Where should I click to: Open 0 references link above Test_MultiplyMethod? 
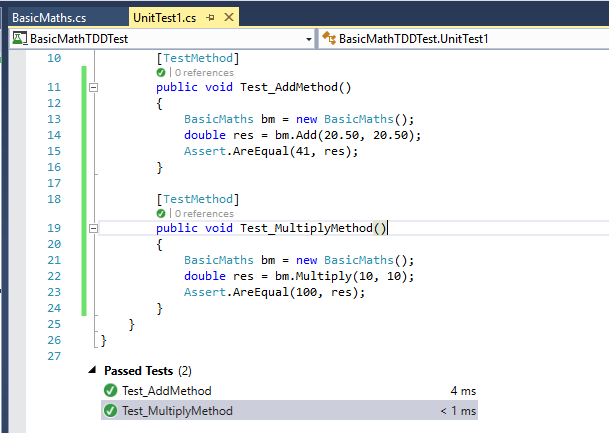[204, 214]
